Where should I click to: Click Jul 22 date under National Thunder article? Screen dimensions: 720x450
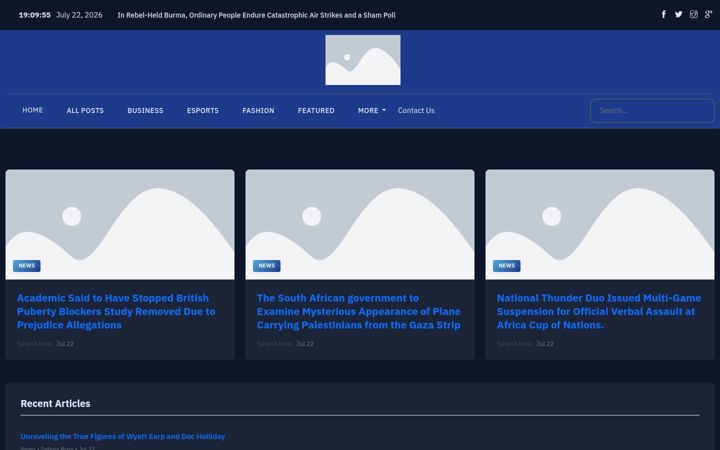coord(545,343)
